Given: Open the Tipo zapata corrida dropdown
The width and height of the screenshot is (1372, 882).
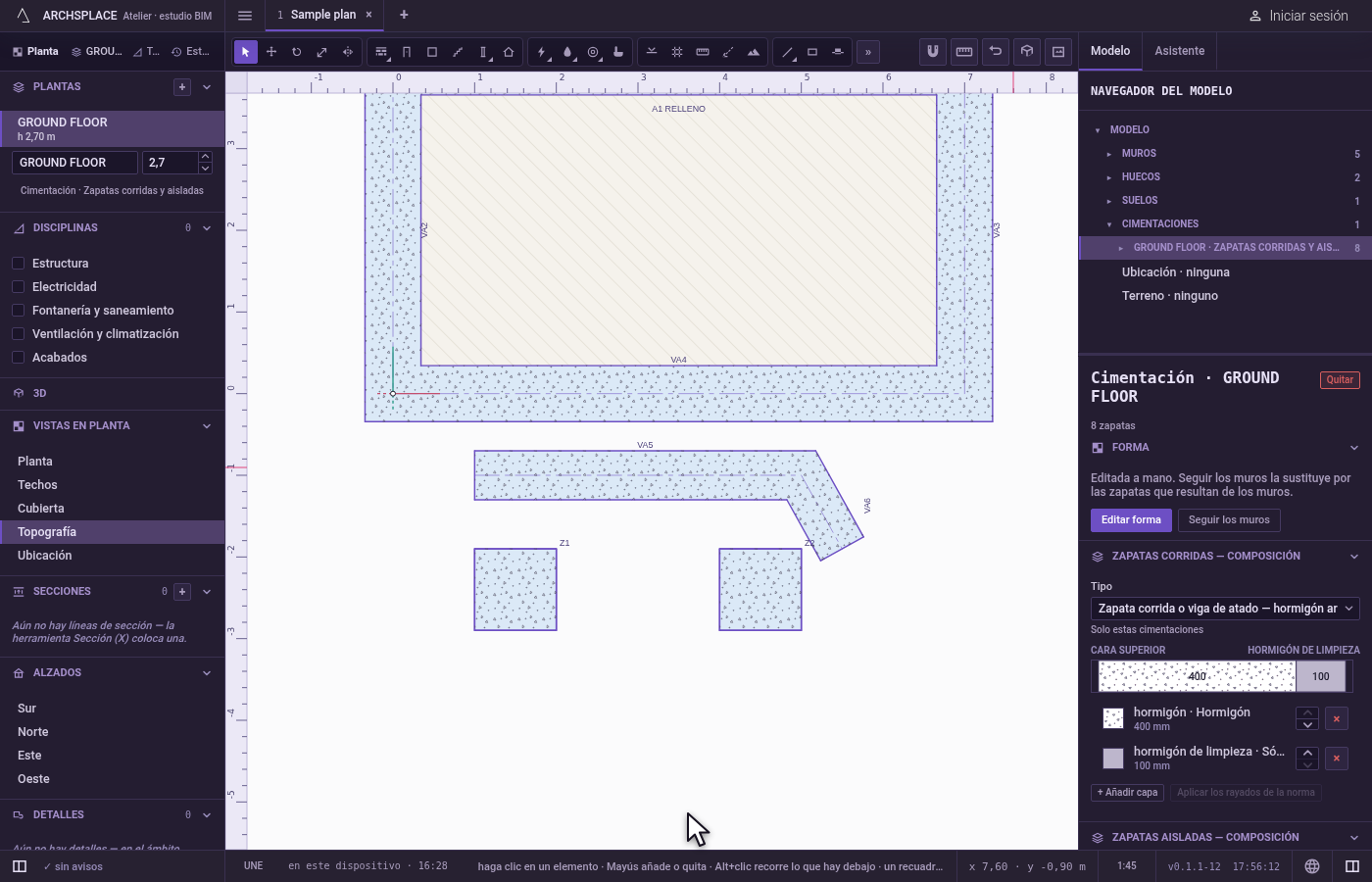Looking at the screenshot, I should pyautogui.click(x=1225, y=609).
